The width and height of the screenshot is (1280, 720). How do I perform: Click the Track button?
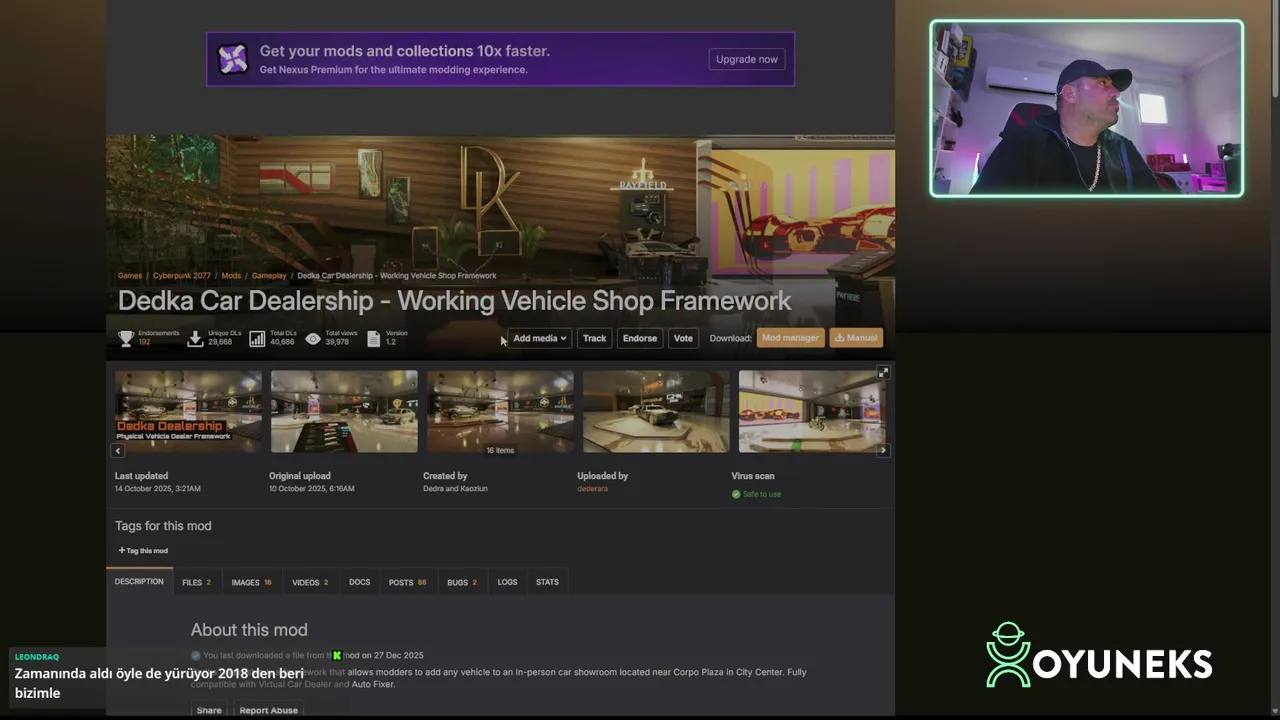(595, 338)
